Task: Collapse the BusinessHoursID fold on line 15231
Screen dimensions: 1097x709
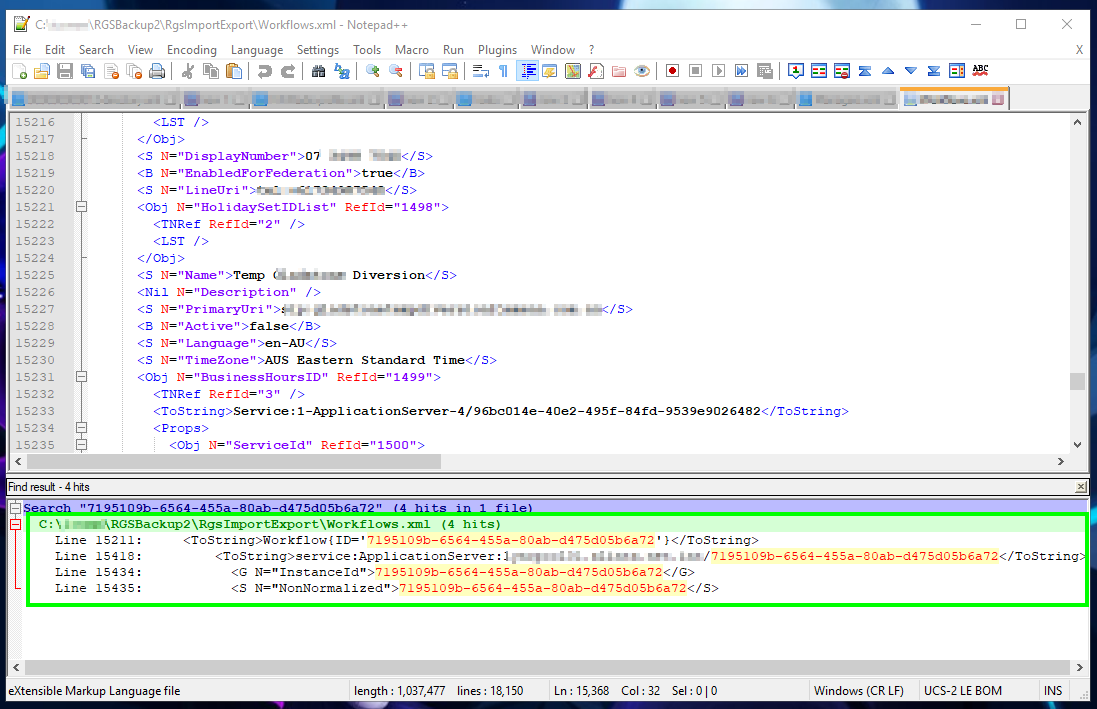Action: pos(81,377)
